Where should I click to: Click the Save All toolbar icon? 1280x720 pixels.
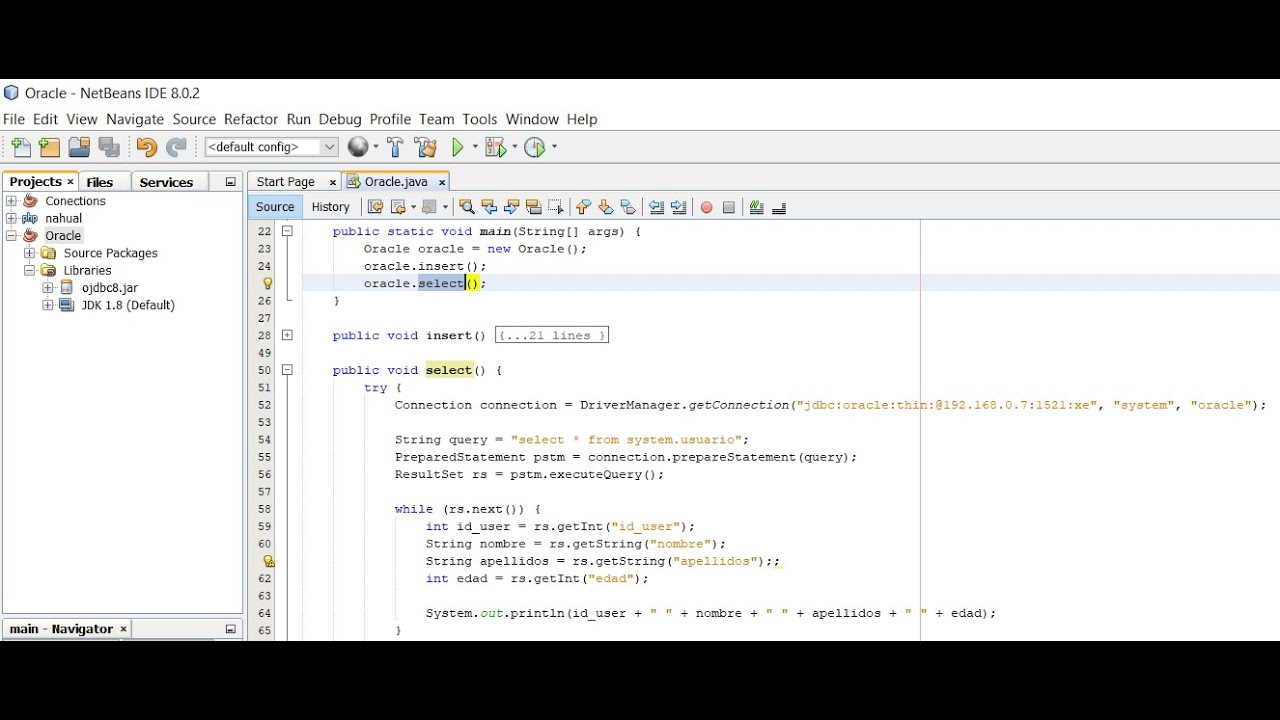click(109, 147)
